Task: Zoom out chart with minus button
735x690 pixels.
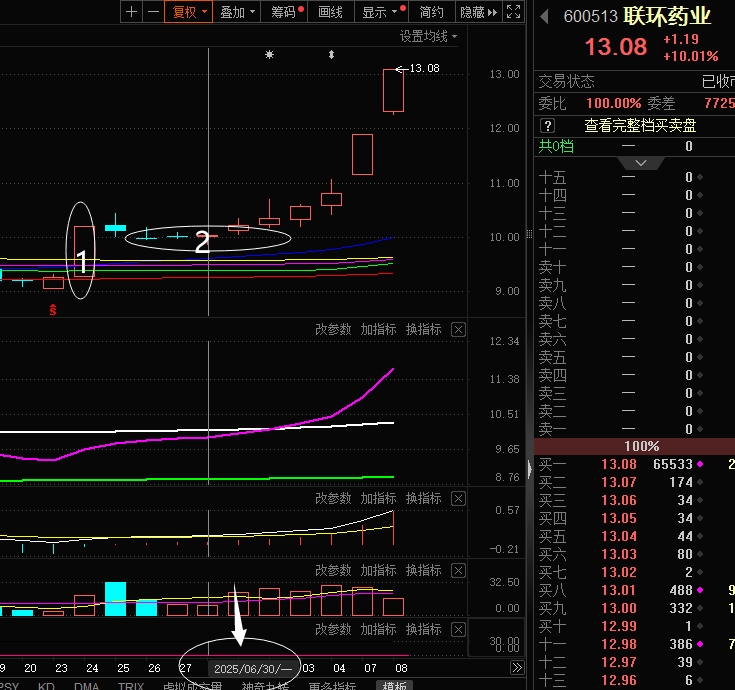Action: 153,12
